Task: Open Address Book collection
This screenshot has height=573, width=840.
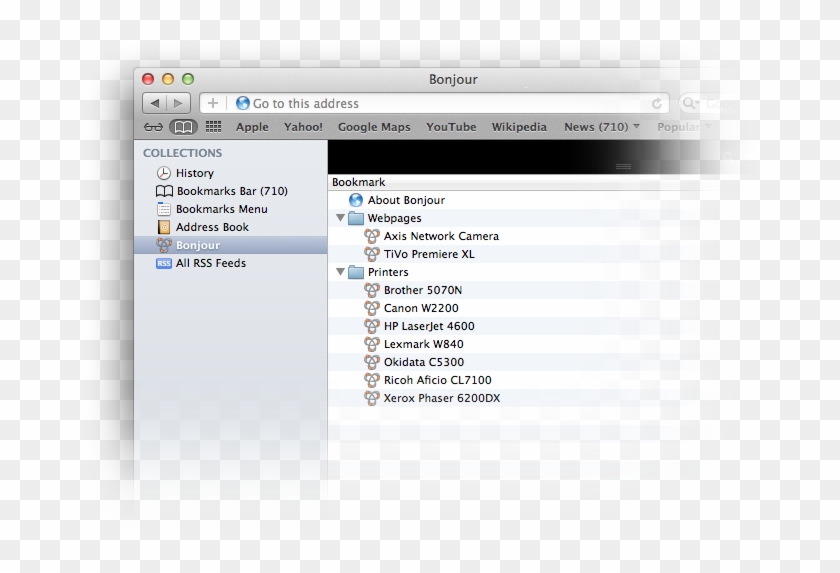Action: pos(211,227)
